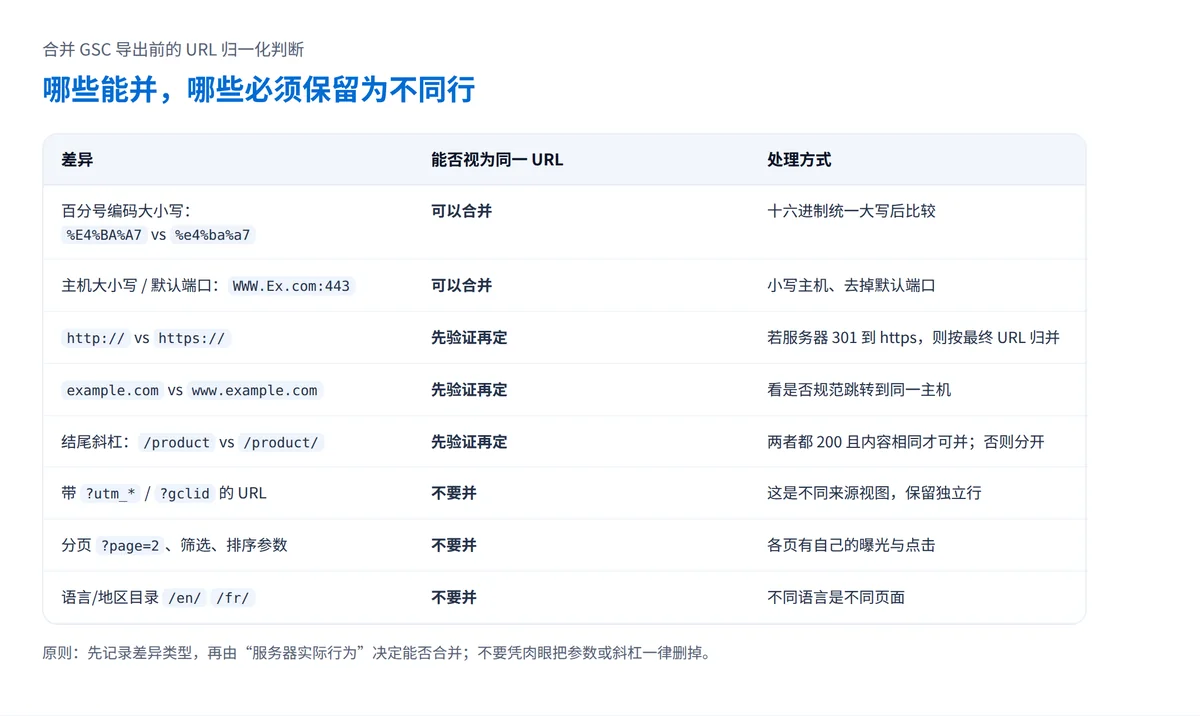The height and width of the screenshot is (716, 1200).
Task: Click the column header 差异
Action: click(77, 159)
